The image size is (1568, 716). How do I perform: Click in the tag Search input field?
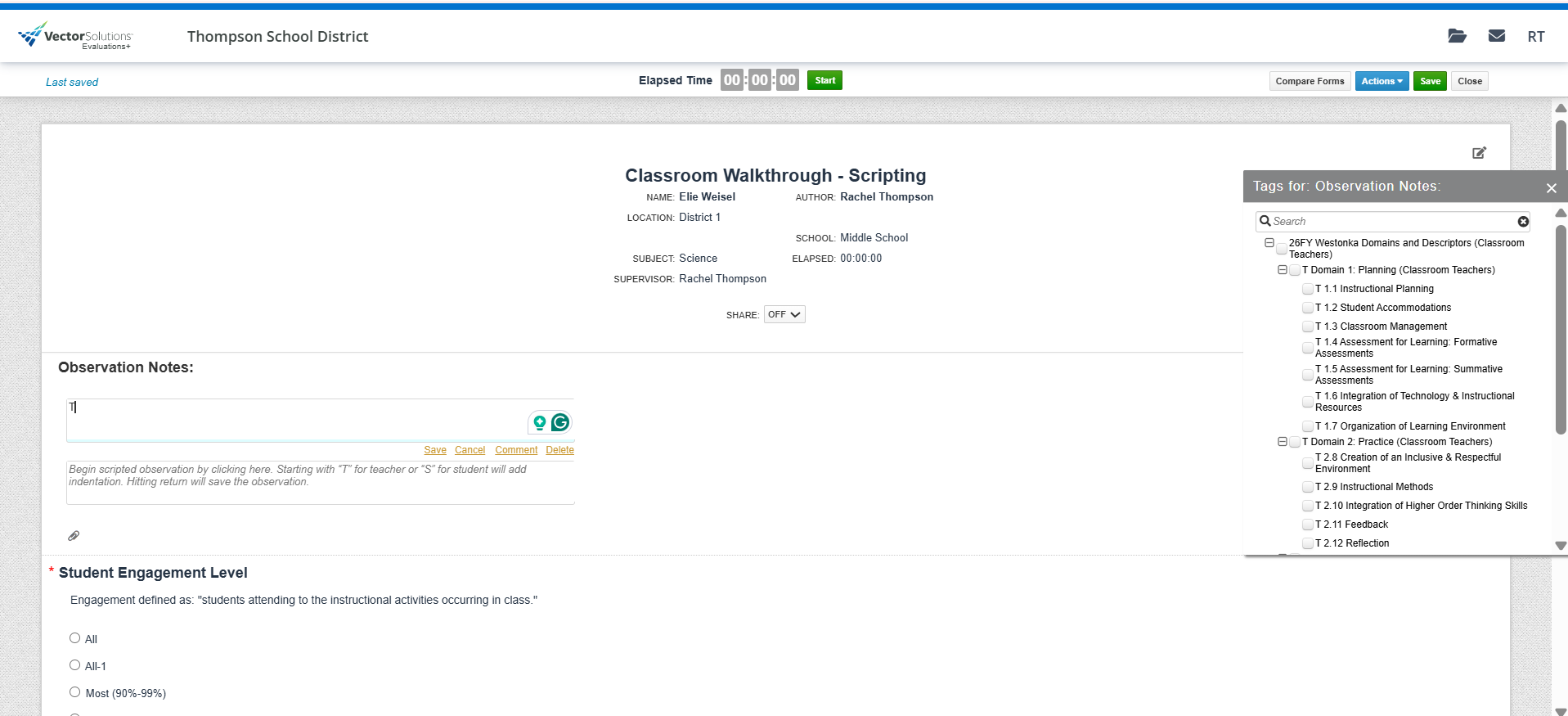[1393, 222]
